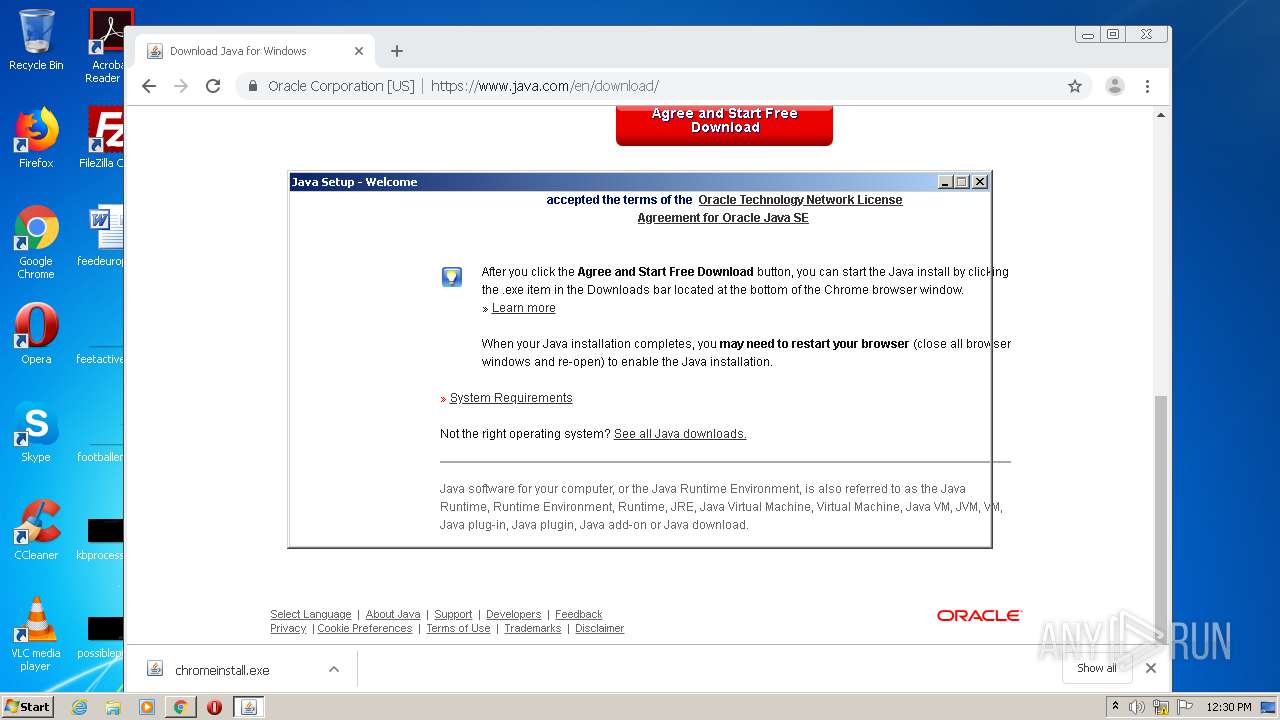
Task: Click the scrollbar up arrow
Action: click(x=1161, y=115)
